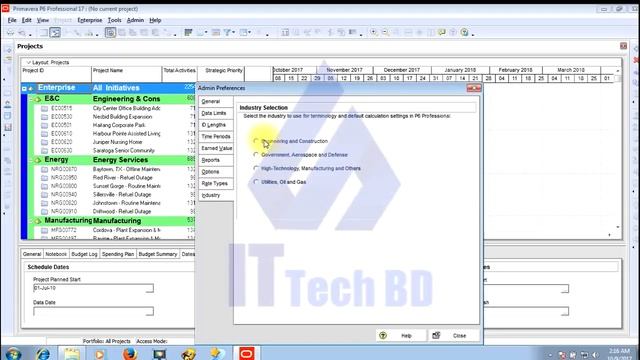Click the Windows Start button
This screenshot has height=360, width=640.
tap(13, 353)
